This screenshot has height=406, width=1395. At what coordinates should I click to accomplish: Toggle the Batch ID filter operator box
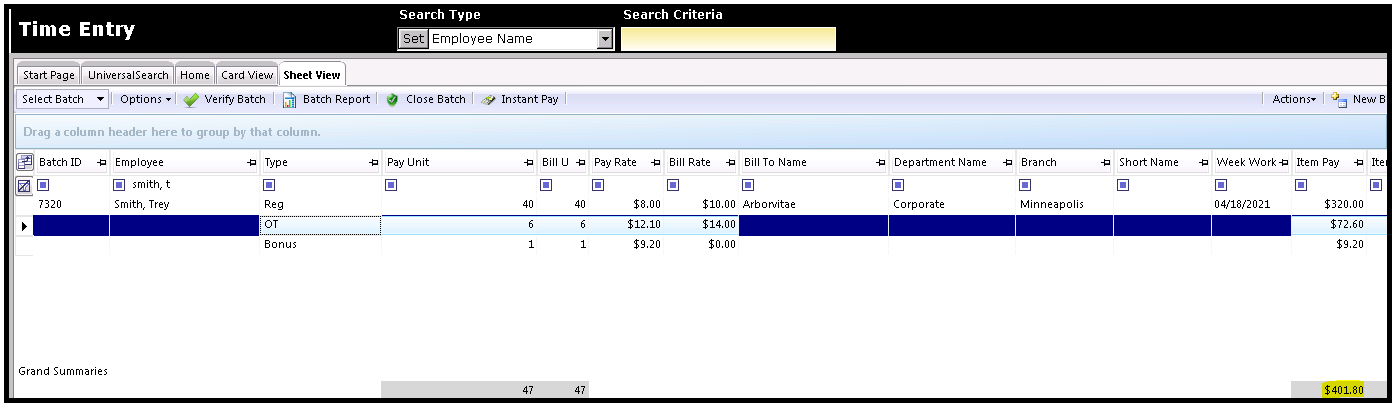[x=43, y=185]
